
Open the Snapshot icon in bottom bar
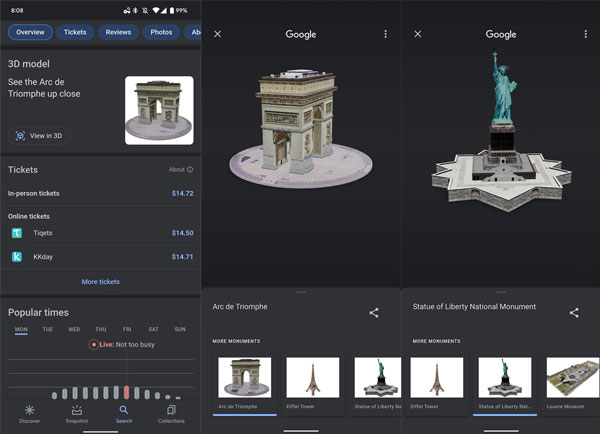tap(76, 410)
